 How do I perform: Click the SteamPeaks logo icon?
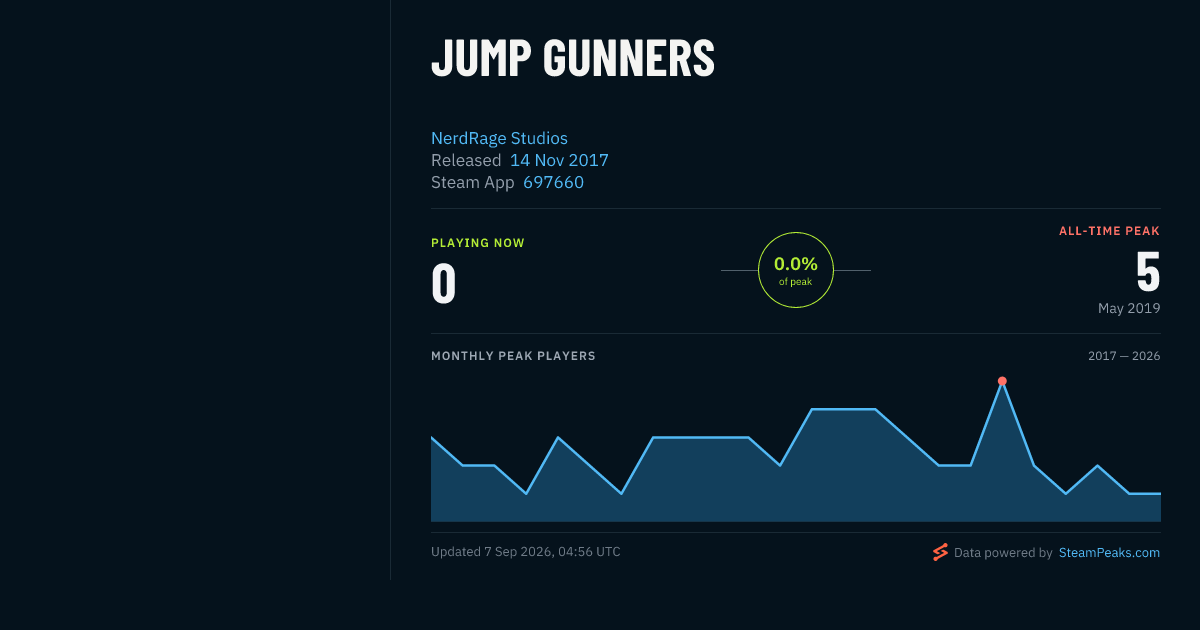coord(940,552)
